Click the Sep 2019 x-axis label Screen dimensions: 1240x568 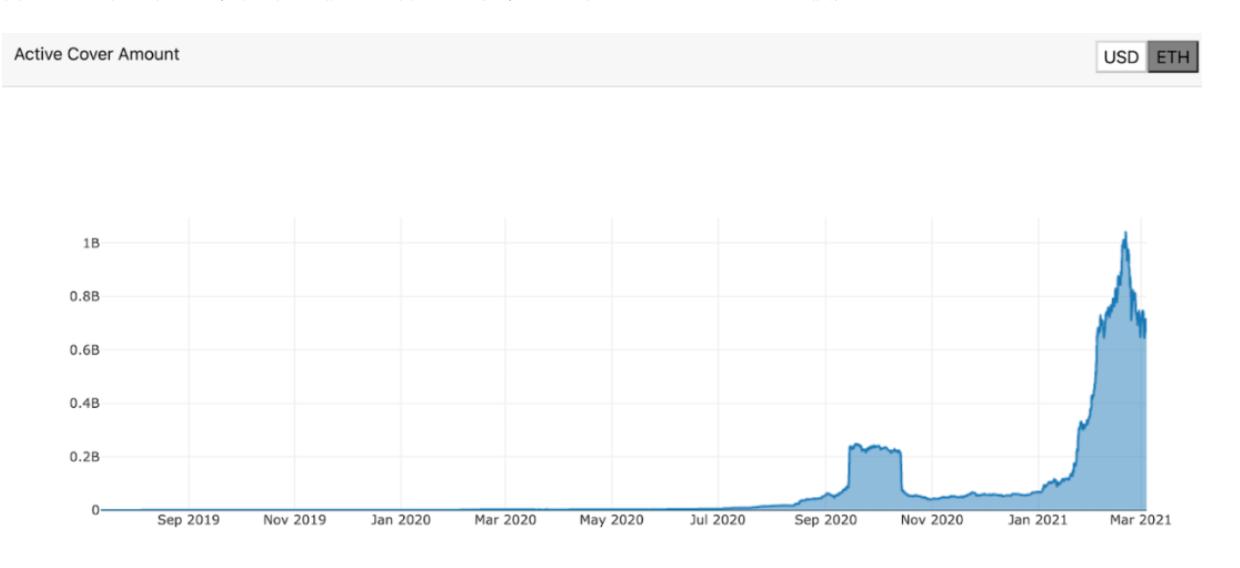[x=188, y=520]
